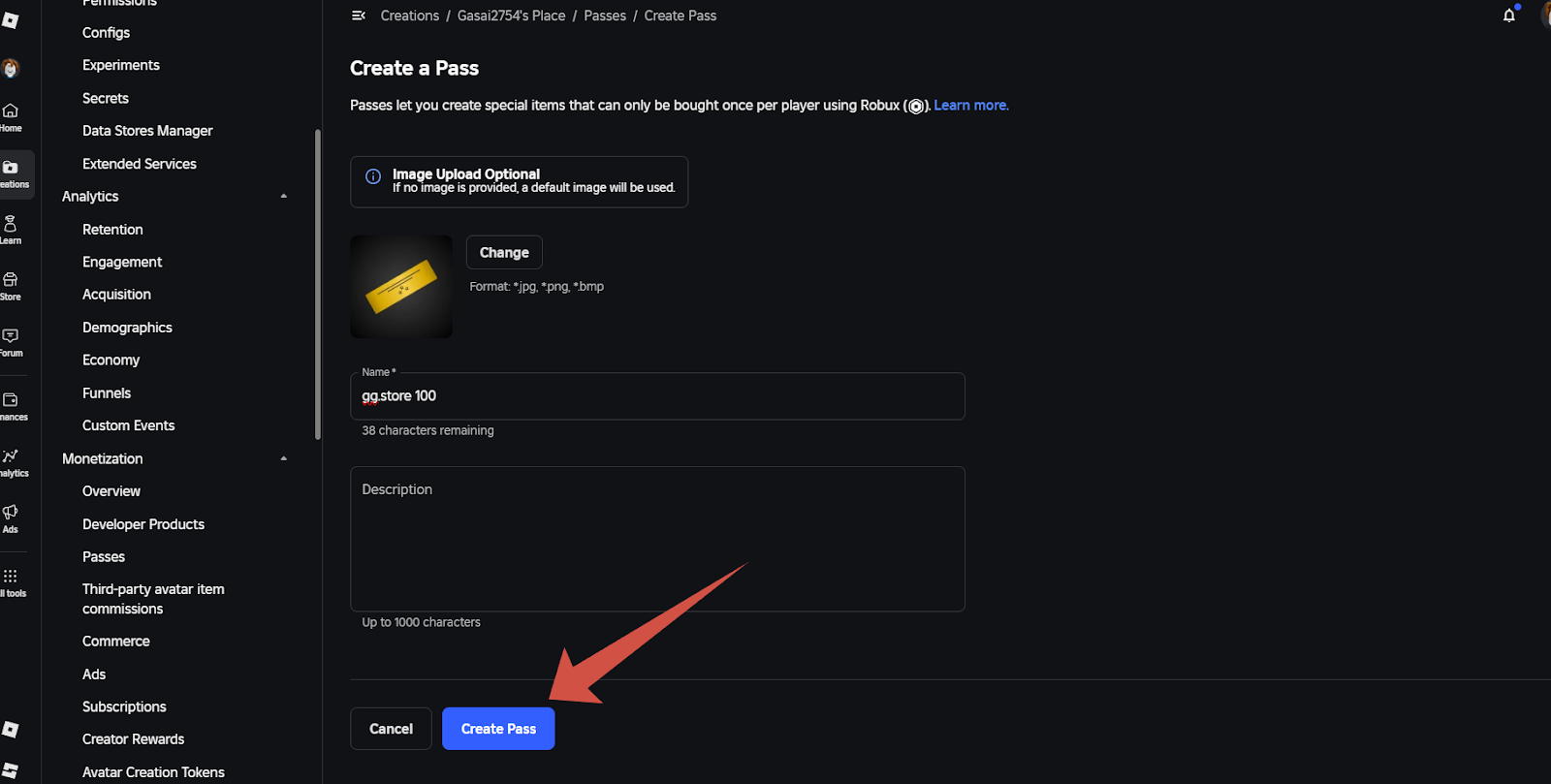Image resolution: width=1551 pixels, height=784 pixels.
Task: Go to Data Stores Manager
Action: 147,131
